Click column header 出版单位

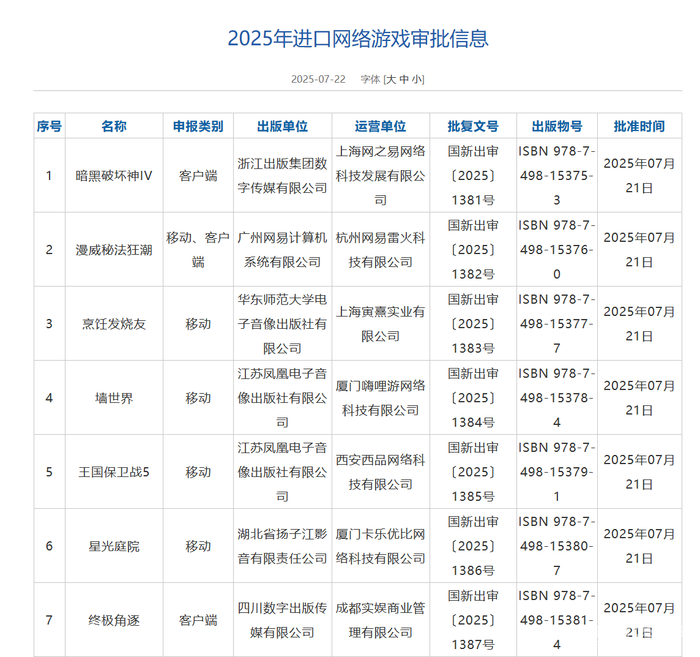tap(282, 126)
